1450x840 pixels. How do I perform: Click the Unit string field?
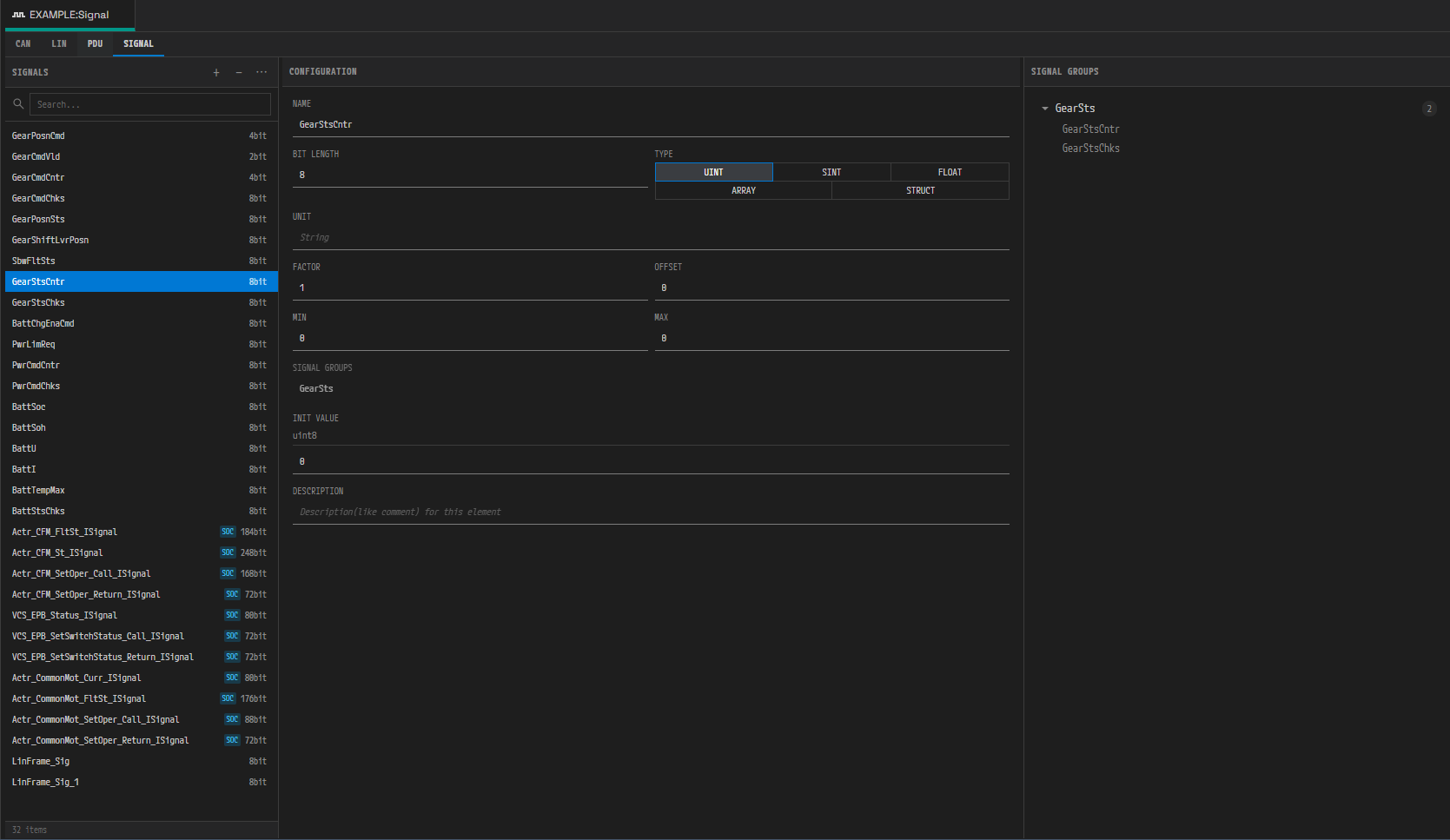pyautogui.click(x=651, y=238)
